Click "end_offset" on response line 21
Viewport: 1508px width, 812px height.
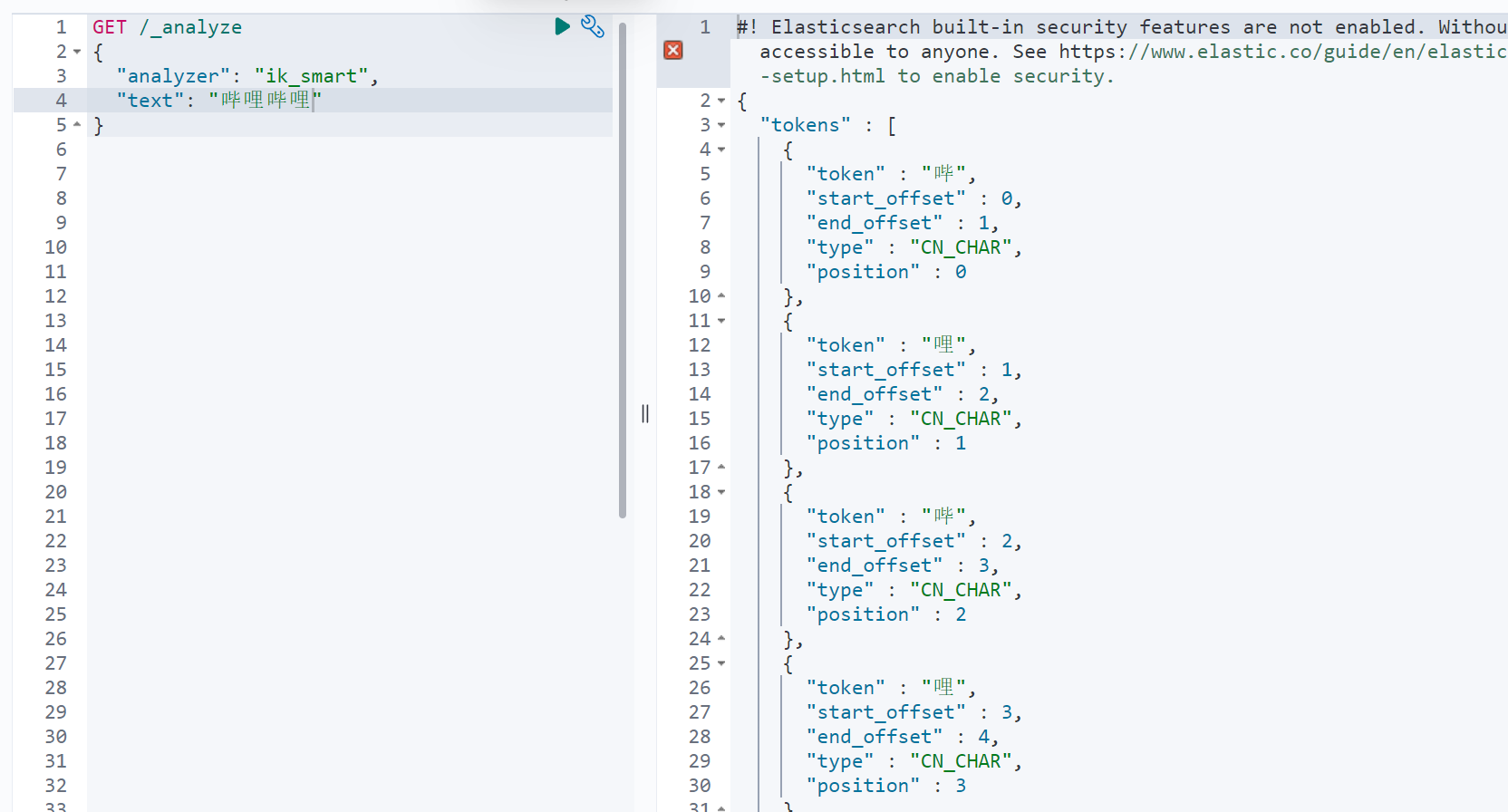point(875,565)
